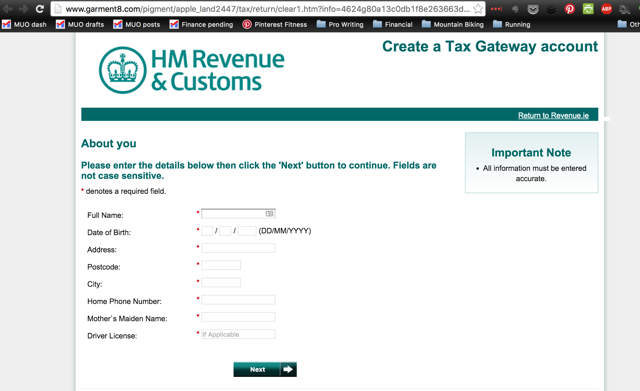Click the Evernote elephant extension icon
Viewport: 640px width, 391px height.
[x=515, y=9]
